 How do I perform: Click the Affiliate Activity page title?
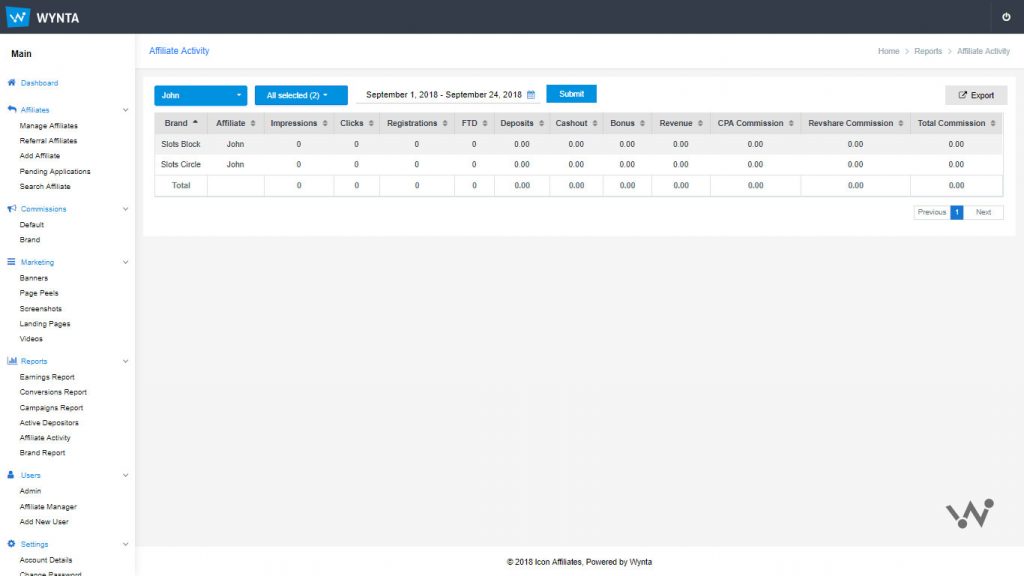point(179,50)
